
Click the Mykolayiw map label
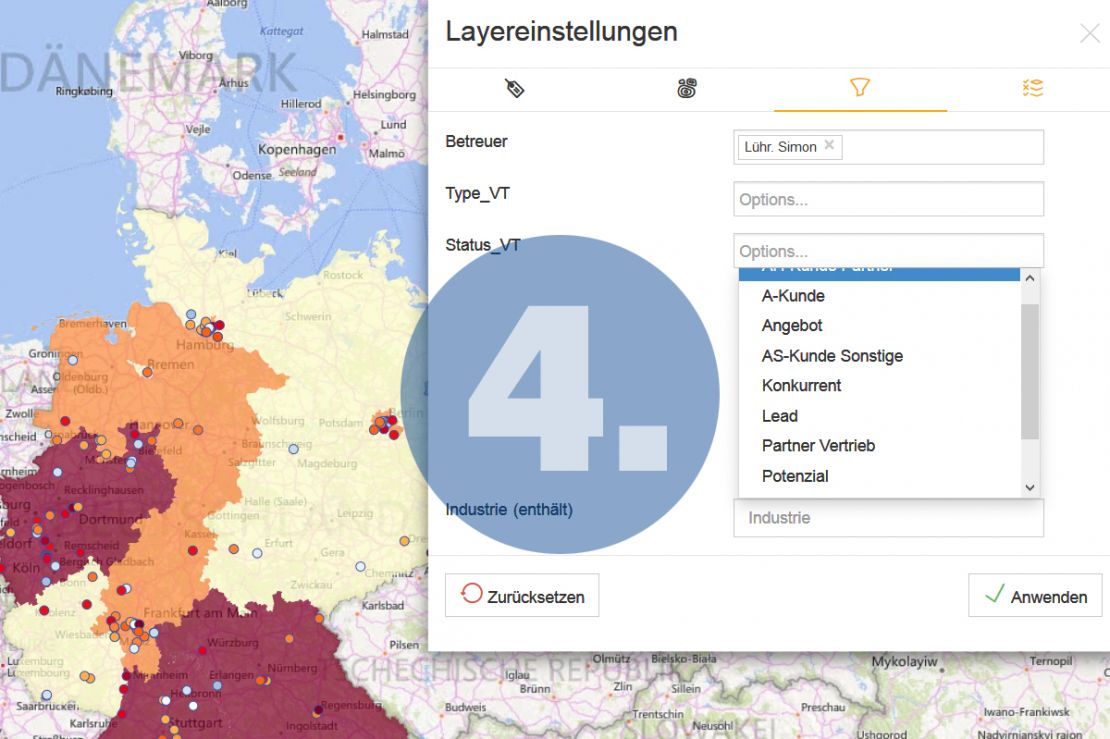tap(904, 662)
